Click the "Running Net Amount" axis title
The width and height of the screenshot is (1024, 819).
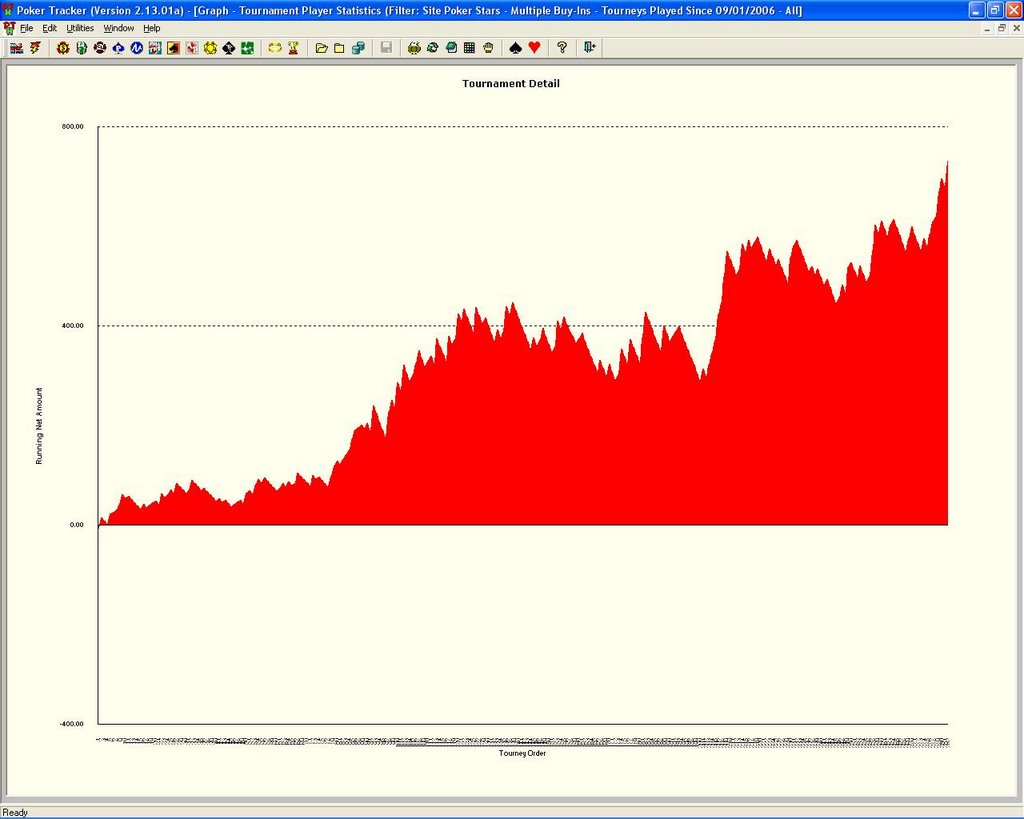pos(39,426)
